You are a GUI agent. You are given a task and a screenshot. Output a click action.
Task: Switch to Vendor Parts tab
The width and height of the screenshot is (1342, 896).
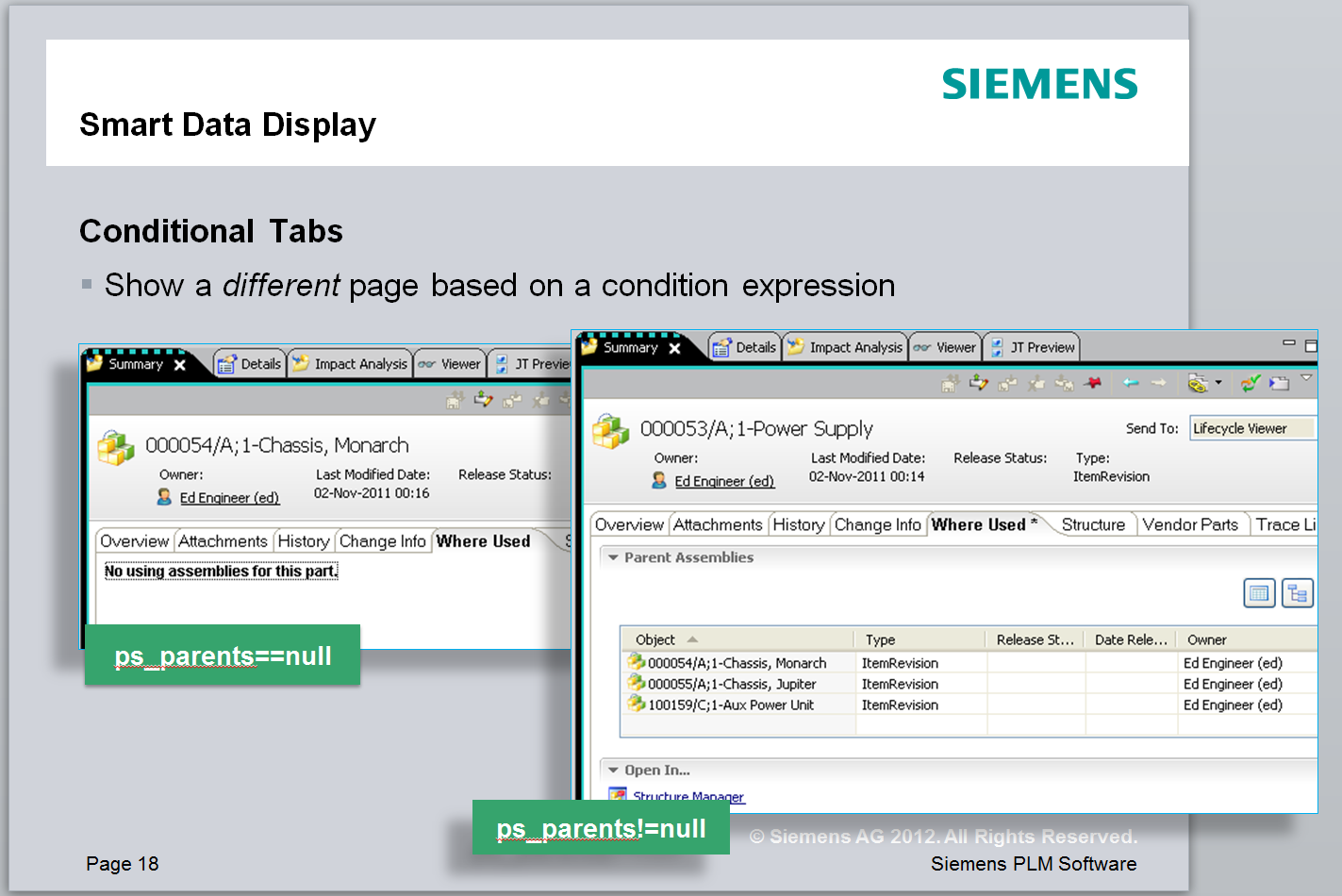point(1190,524)
